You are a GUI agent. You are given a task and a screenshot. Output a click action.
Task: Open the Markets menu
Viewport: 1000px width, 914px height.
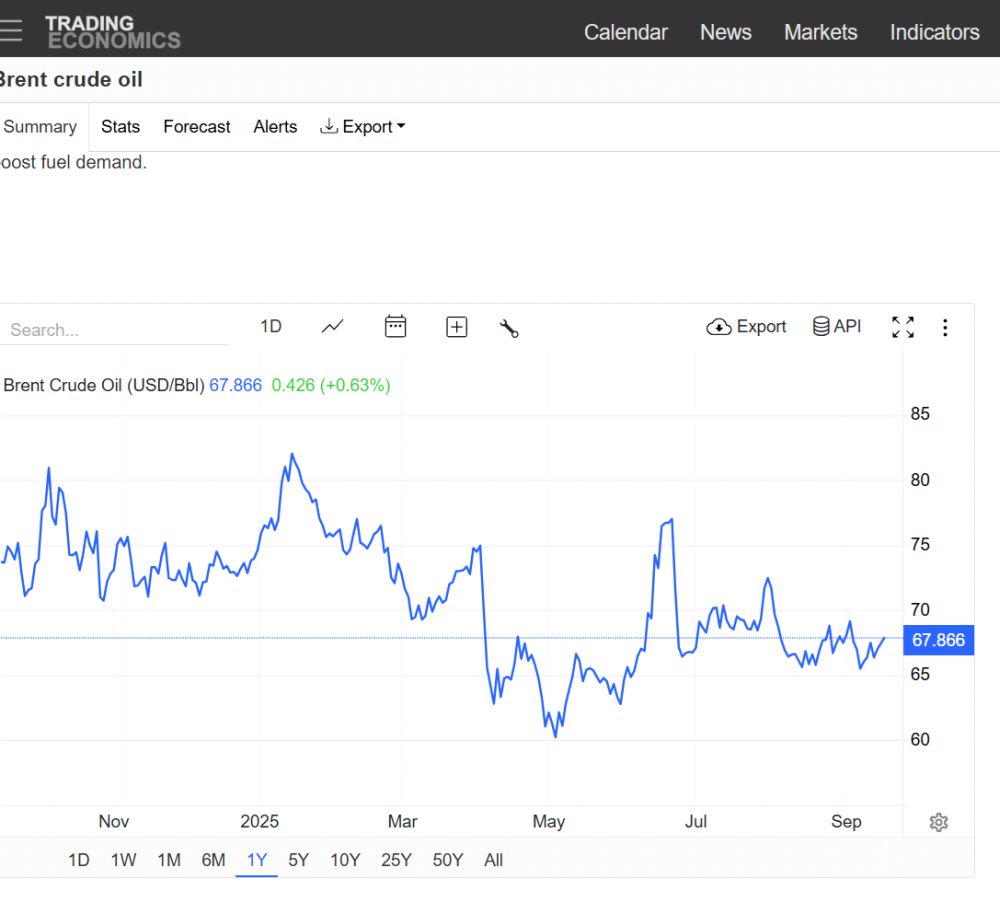tap(820, 32)
